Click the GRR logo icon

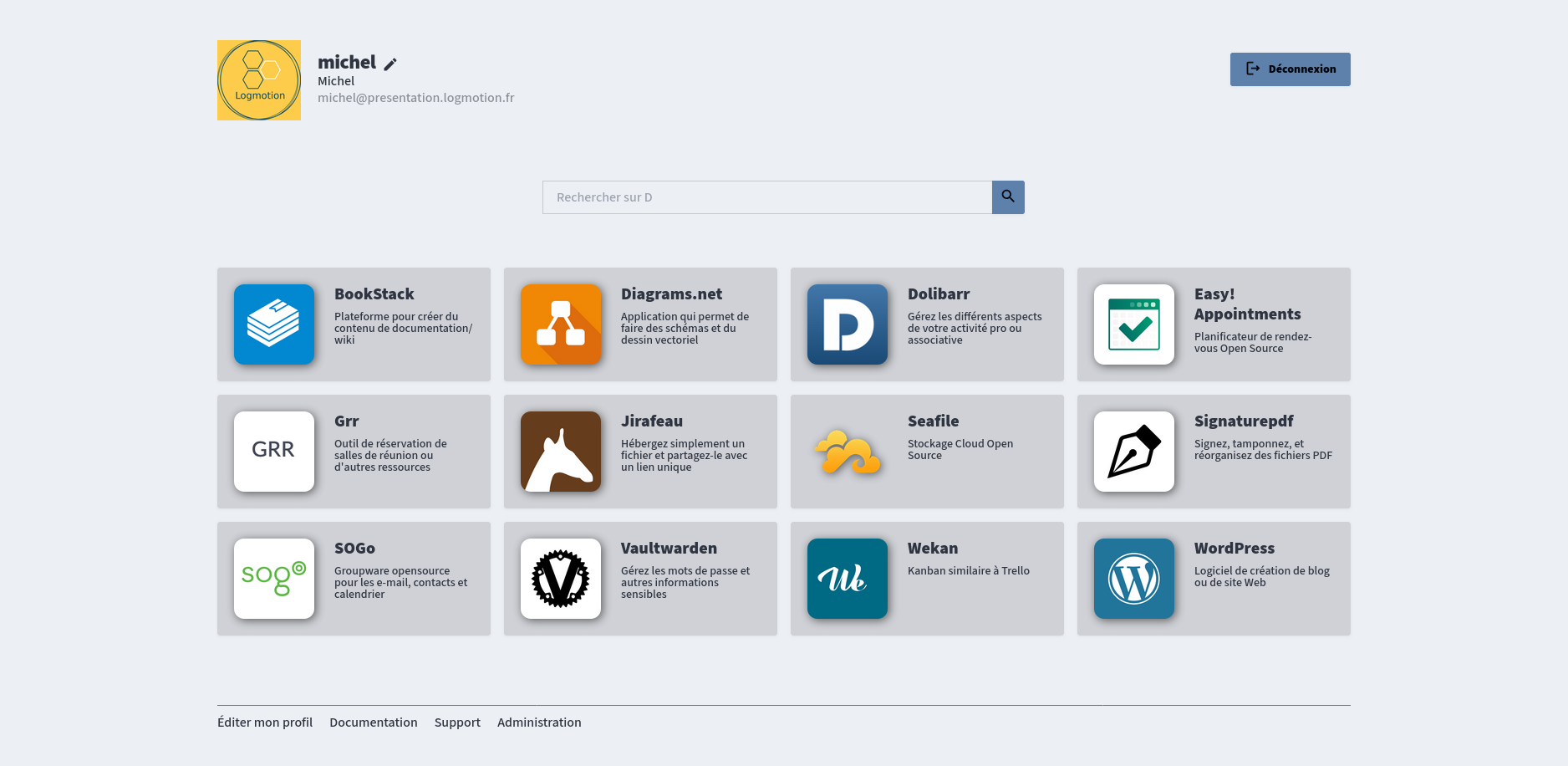pos(274,452)
